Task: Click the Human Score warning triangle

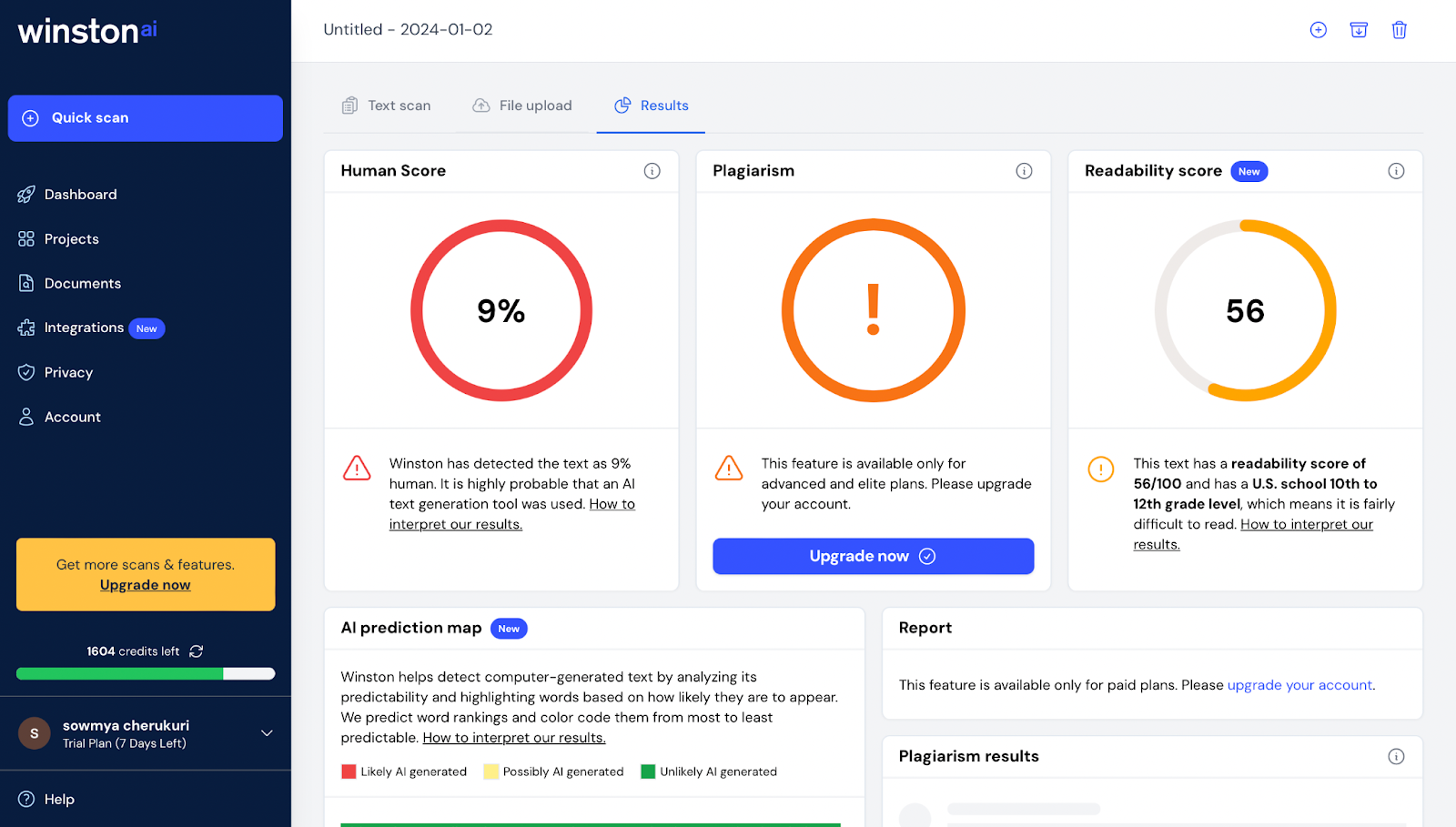Action: (x=357, y=468)
